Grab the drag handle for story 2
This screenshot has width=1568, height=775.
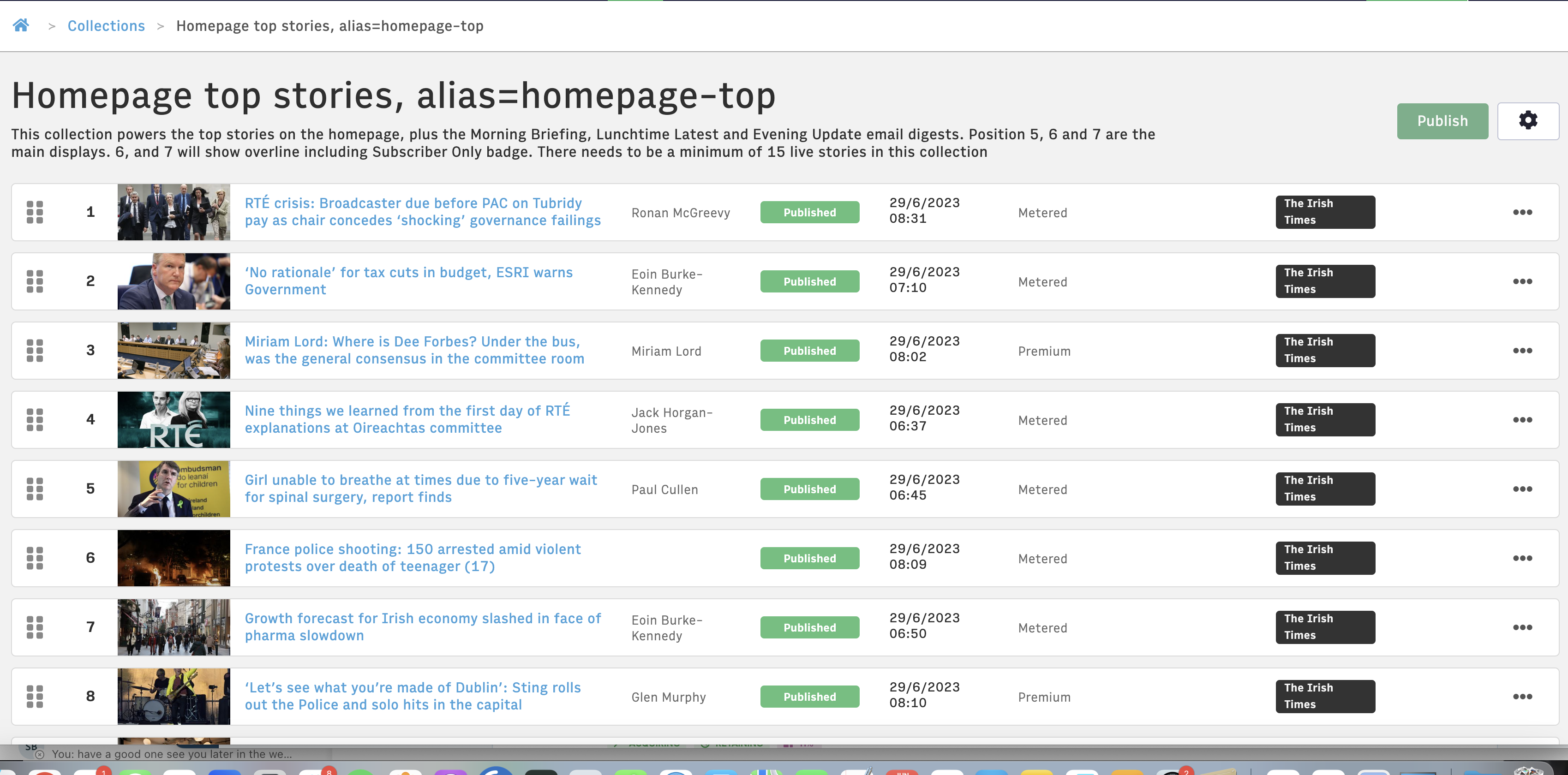pos(35,282)
